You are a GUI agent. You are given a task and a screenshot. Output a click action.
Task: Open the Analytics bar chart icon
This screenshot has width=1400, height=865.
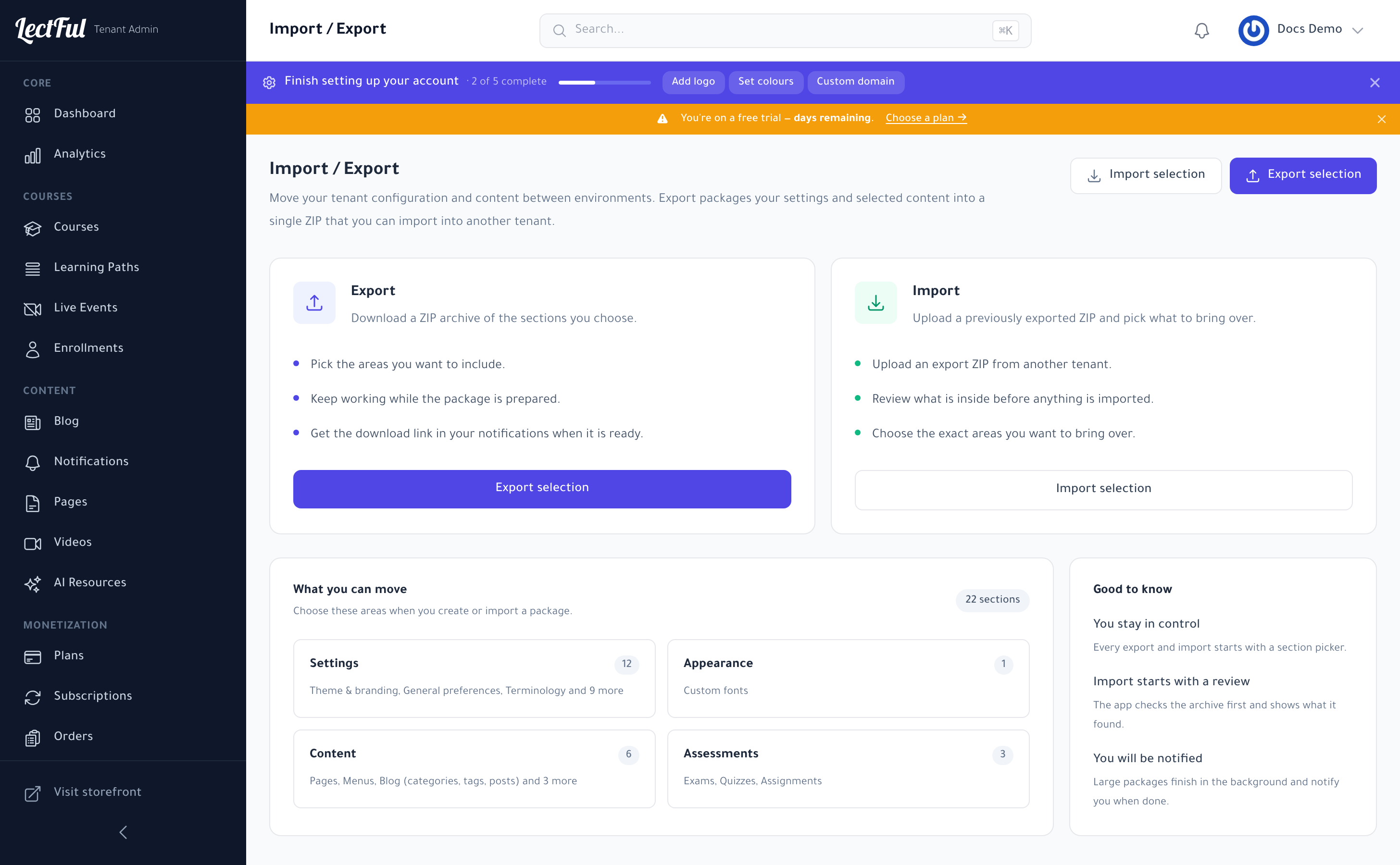click(33, 155)
